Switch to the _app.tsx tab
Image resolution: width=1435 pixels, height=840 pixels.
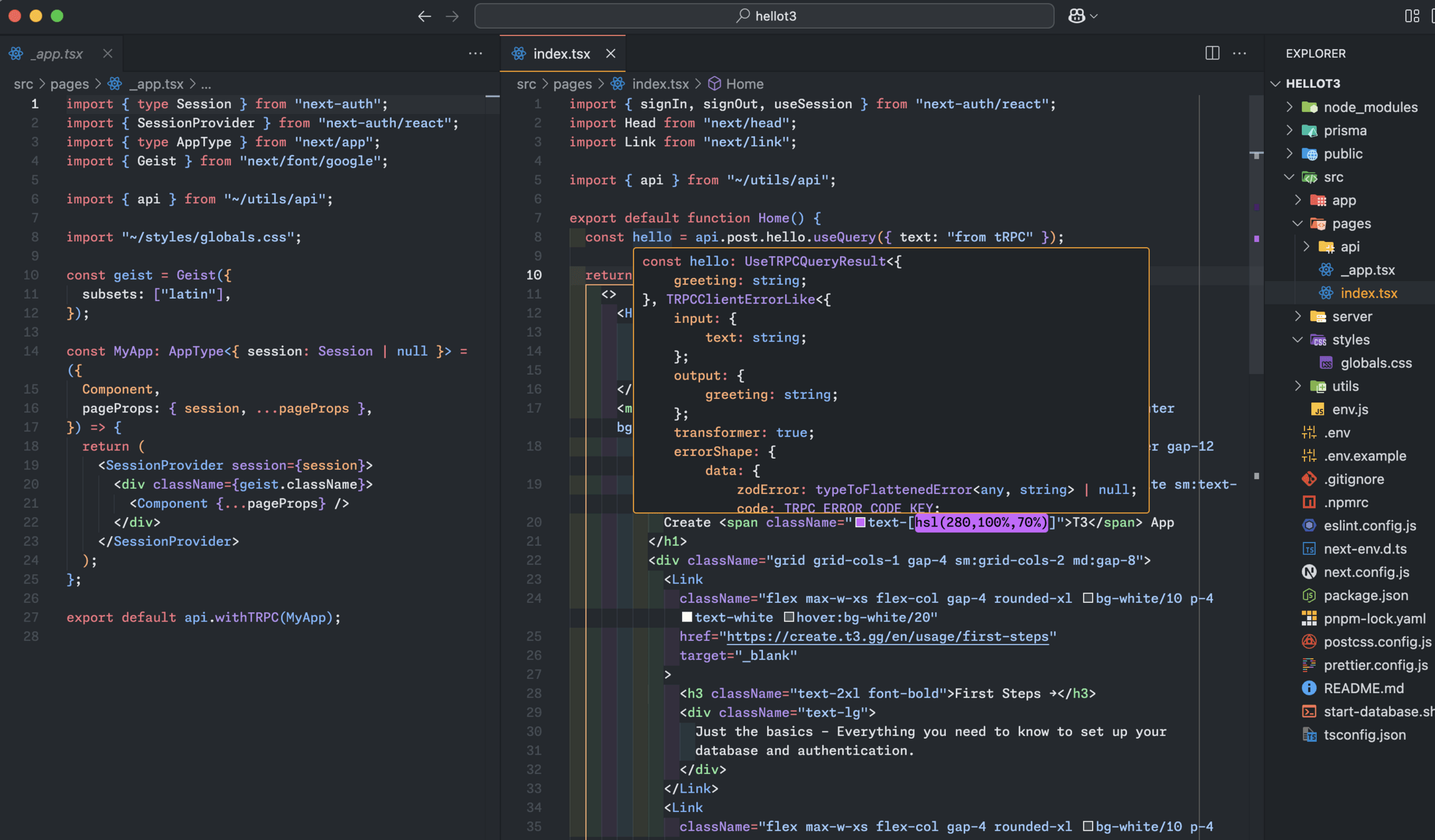tap(57, 54)
